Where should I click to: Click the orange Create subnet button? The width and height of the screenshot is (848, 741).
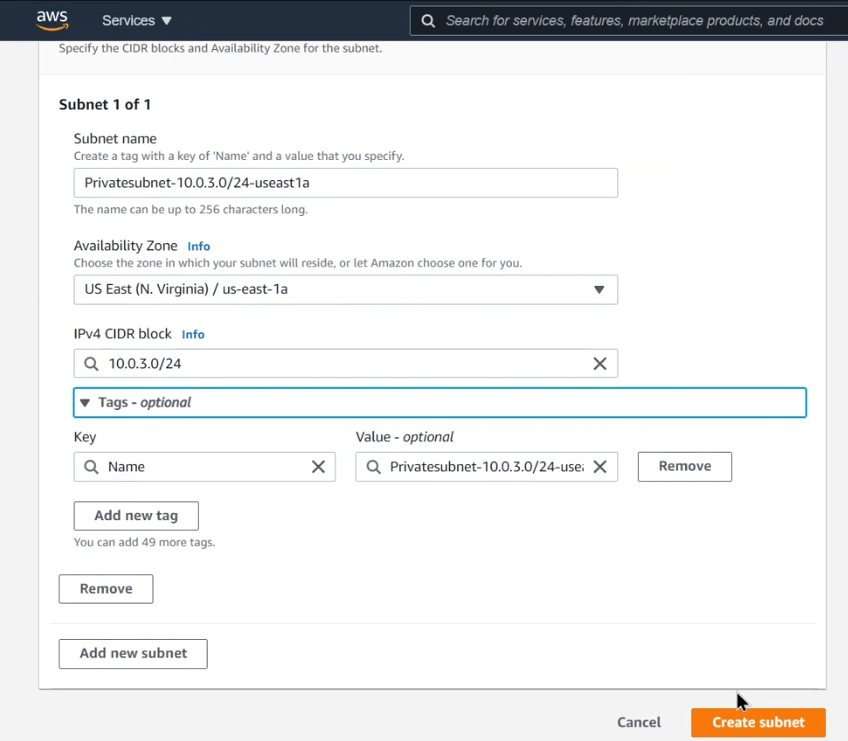758,722
